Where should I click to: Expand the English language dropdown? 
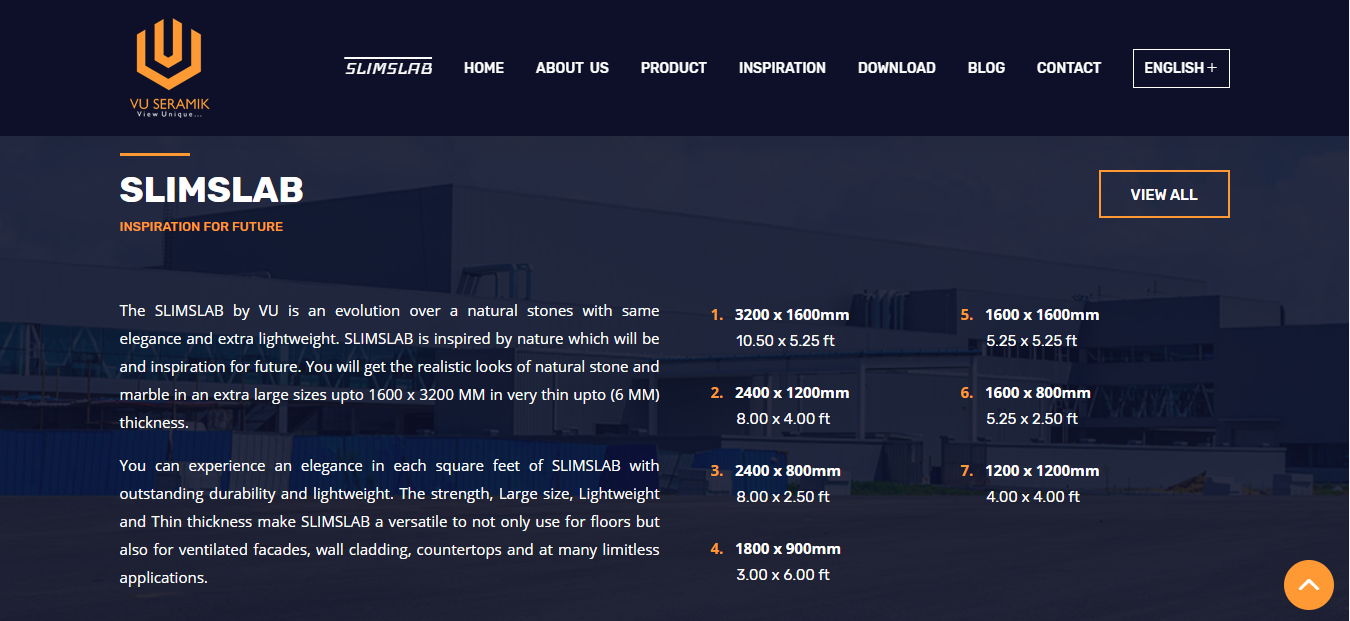(x=1181, y=68)
